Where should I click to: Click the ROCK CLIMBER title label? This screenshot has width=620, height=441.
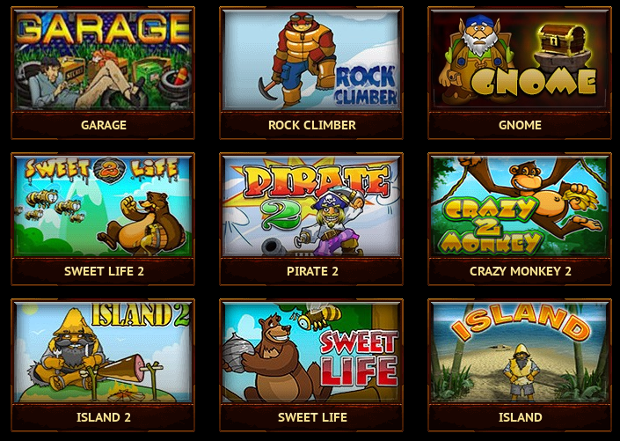coord(312,125)
